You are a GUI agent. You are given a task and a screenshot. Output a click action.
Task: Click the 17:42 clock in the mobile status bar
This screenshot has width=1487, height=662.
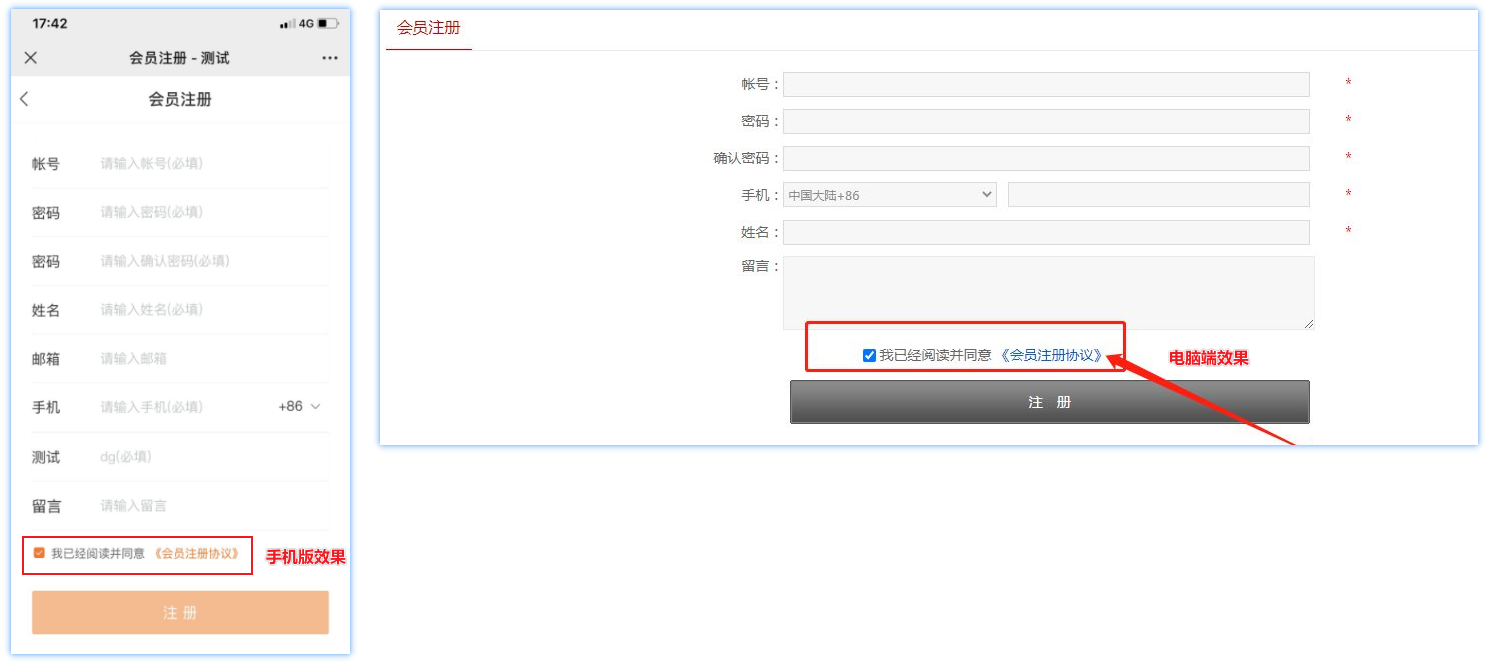coord(50,23)
